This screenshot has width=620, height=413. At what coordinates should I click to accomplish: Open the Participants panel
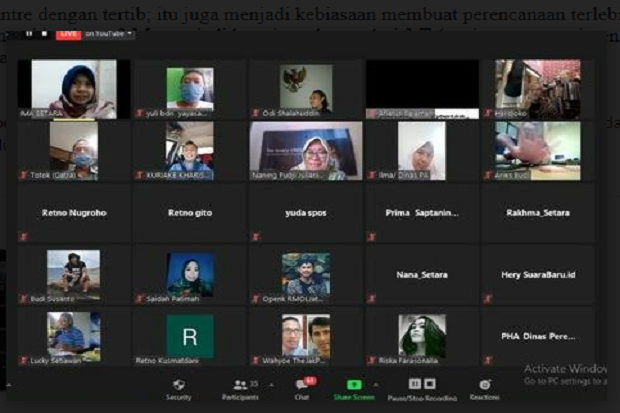click(240, 390)
